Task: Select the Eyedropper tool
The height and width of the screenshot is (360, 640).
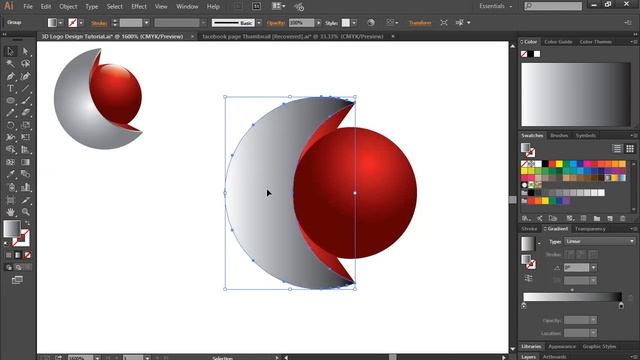Action: point(10,174)
